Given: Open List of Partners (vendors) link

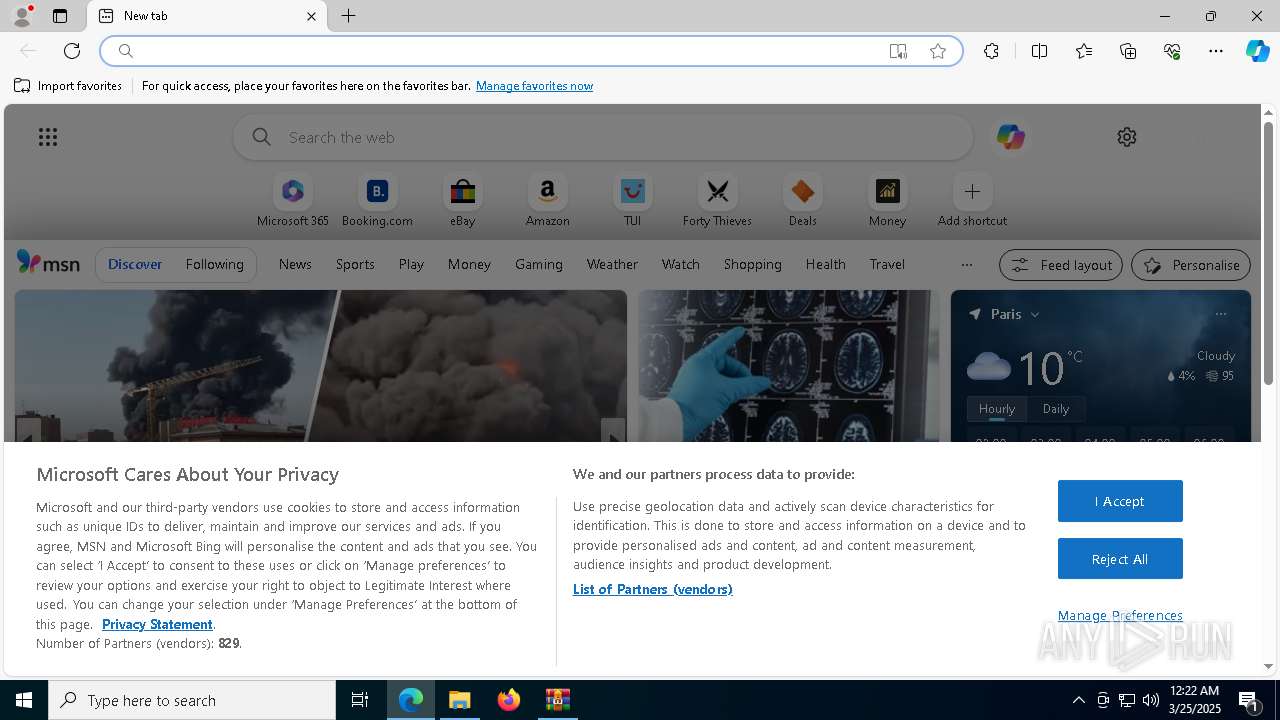Looking at the screenshot, I should 652,589.
